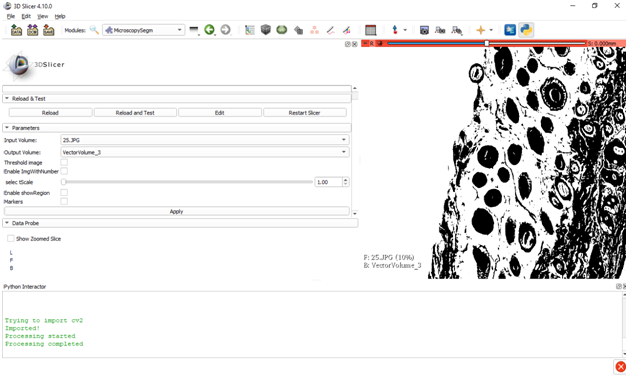Click the Load Data icon
This screenshot has width=628, height=377.
click(x=16, y=30)
